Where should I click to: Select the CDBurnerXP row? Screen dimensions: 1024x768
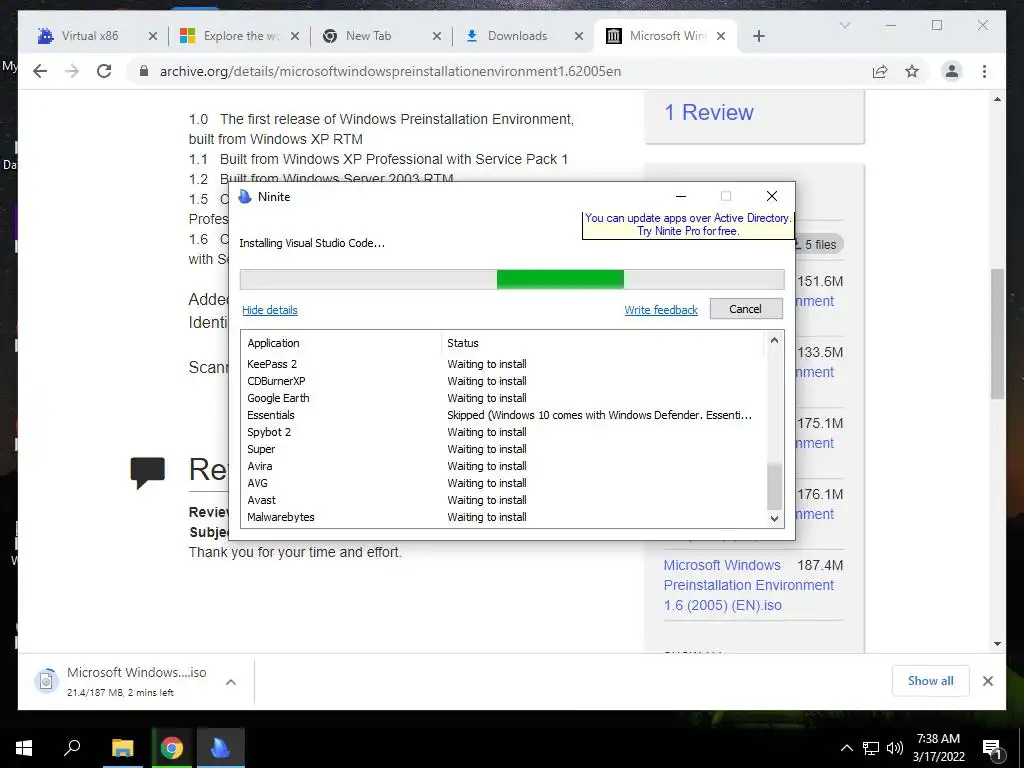(503, 381)
